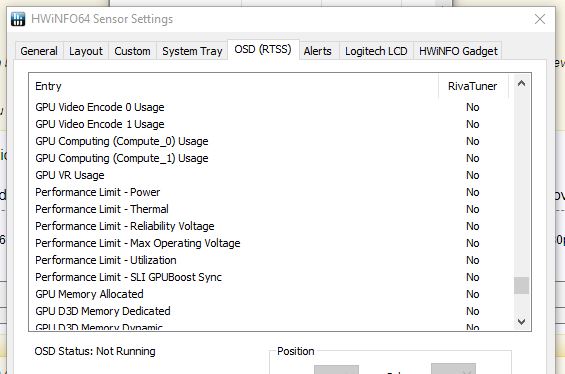Close the Sensor Settings window
Image resolution: width=565 pixels, height=374 pixels.
(x=540, y=19)
